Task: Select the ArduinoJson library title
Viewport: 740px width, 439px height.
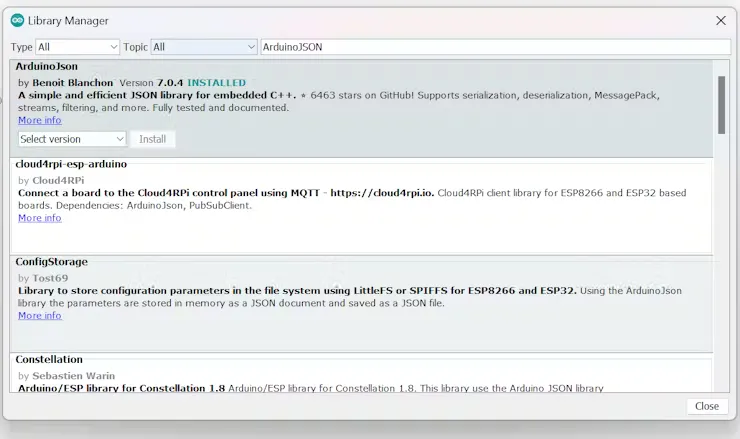Action: click(46, 67)
